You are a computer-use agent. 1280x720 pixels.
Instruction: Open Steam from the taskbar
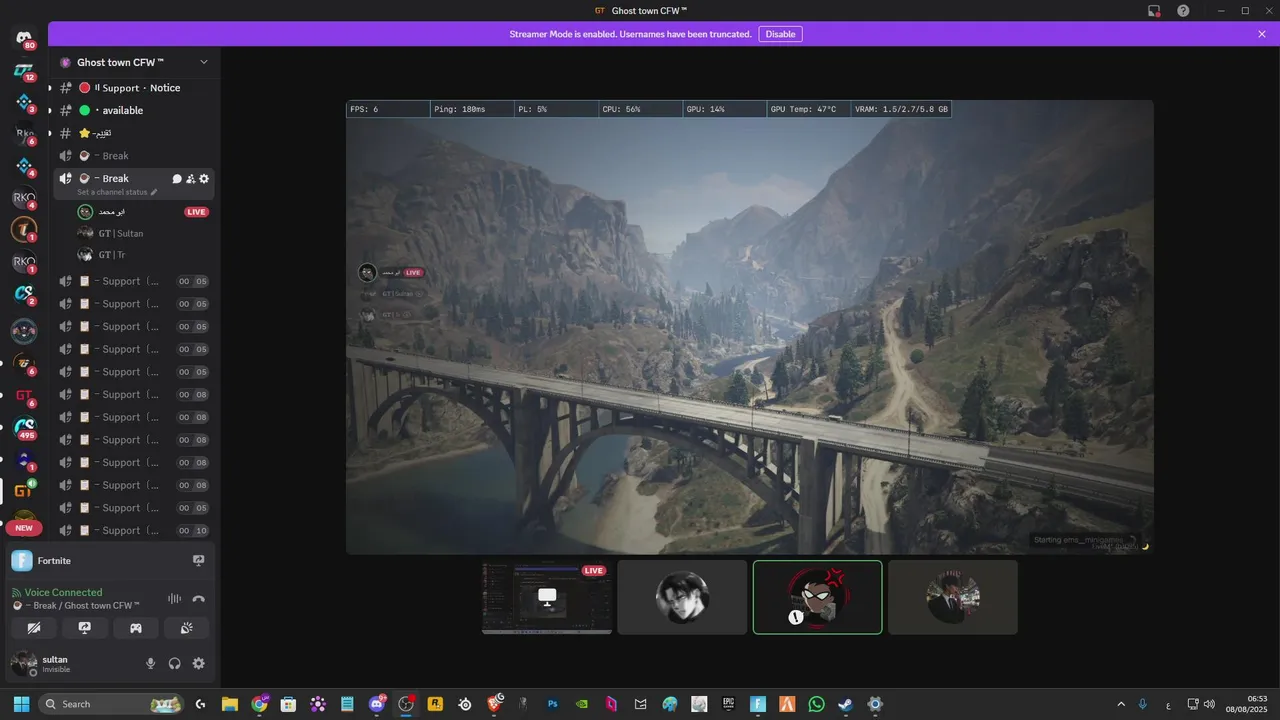coord(846,704)
